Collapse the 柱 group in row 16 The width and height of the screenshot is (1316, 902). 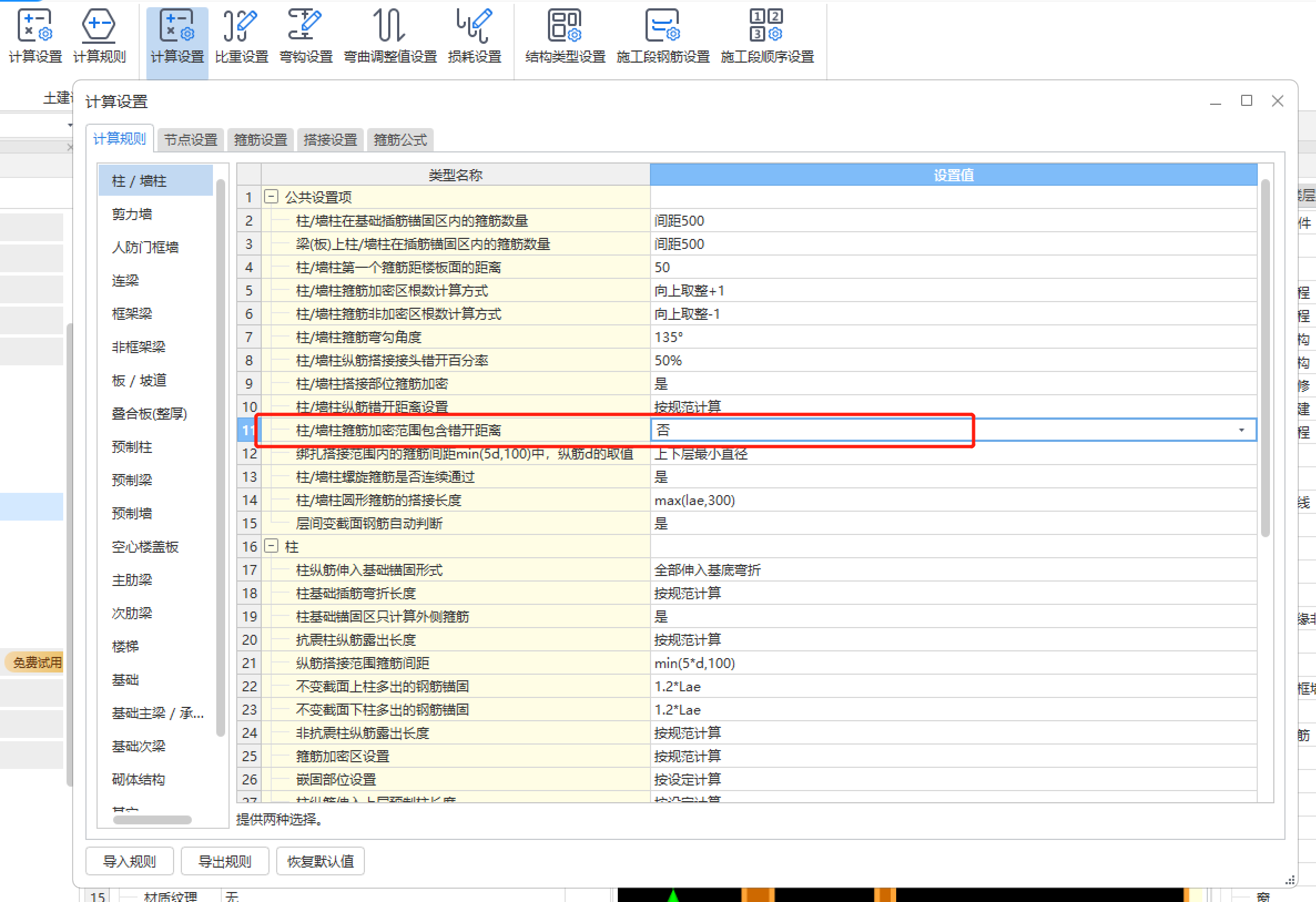[271, 546]
